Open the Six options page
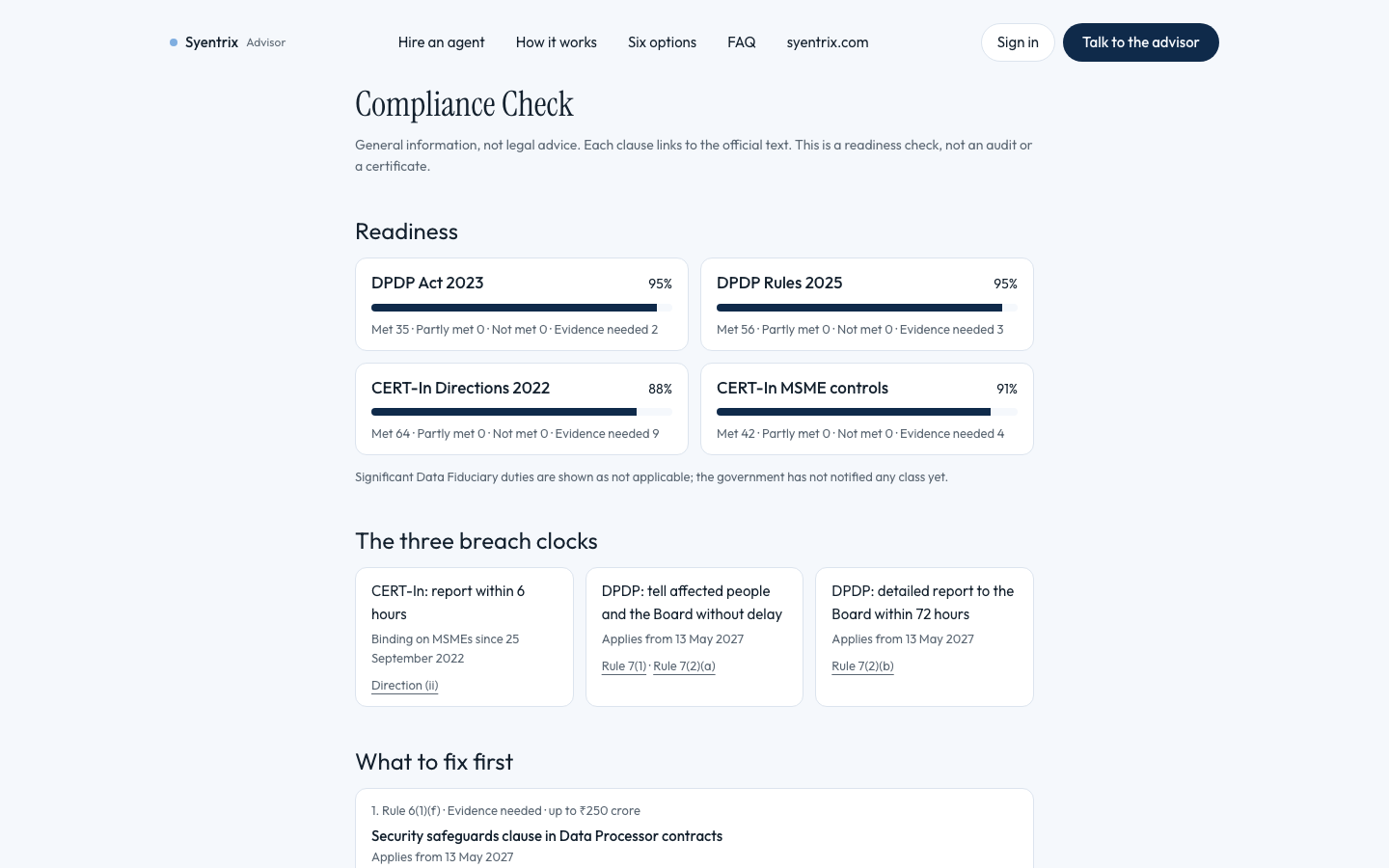The height and width of the screenshot is (868, 1389). [662, 42]
